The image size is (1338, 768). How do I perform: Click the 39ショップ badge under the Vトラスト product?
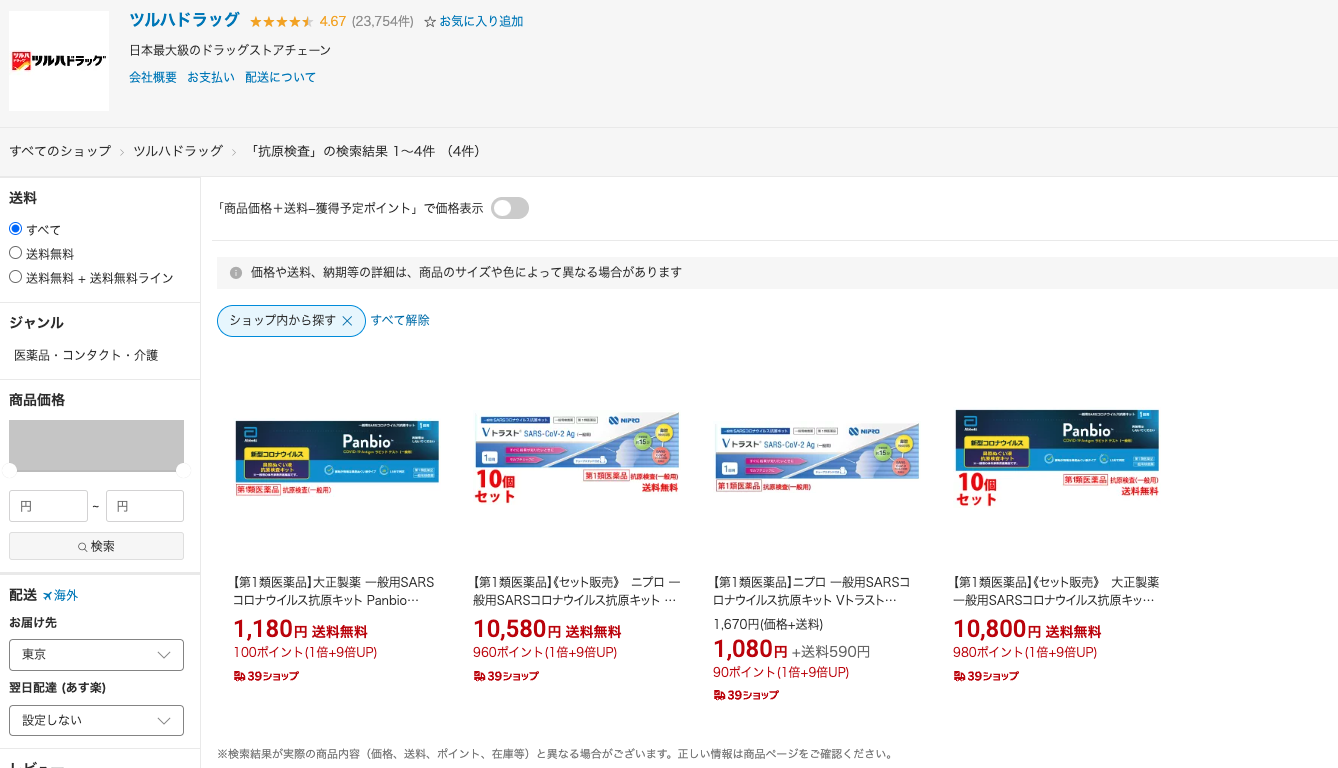(747, 694)
